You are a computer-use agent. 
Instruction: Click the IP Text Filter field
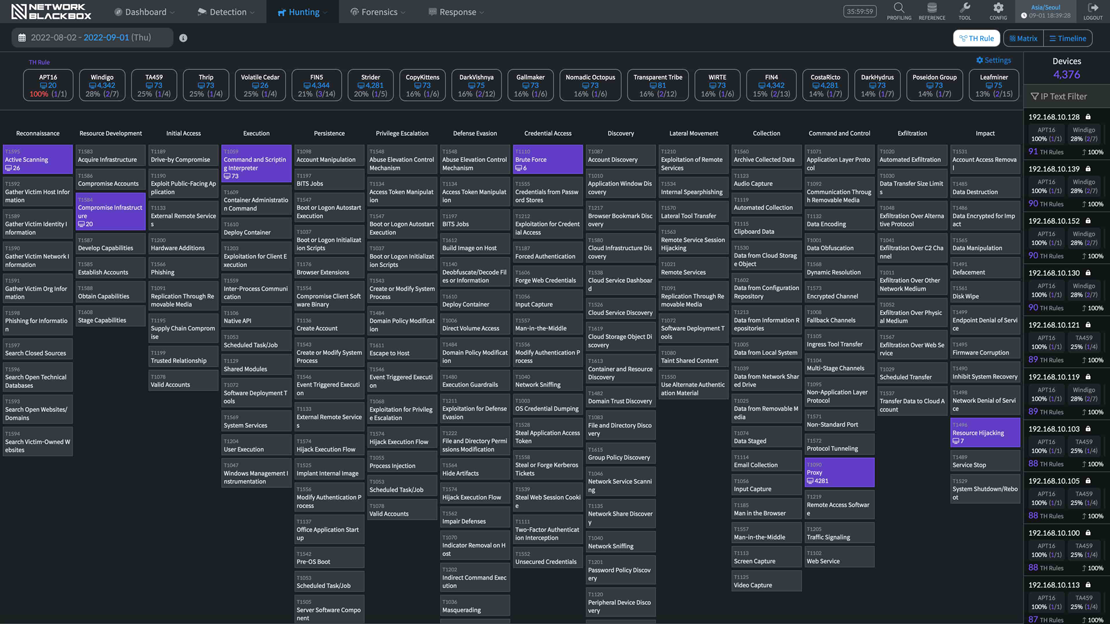point(1067,96)
